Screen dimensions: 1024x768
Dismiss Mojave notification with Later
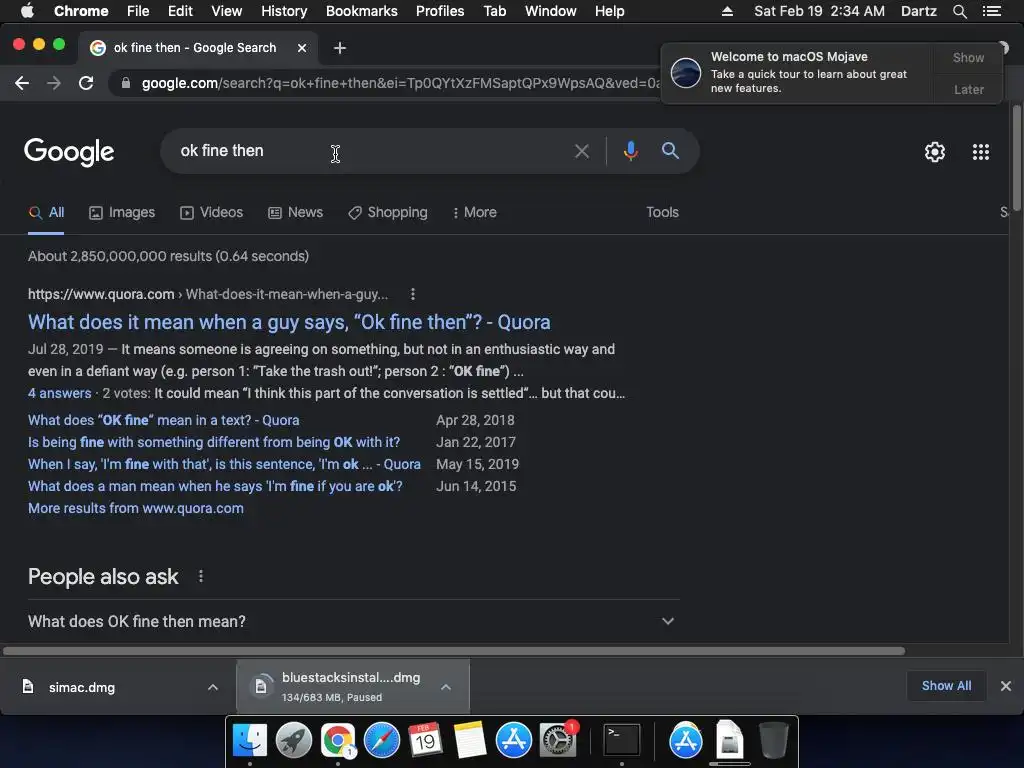[x=968, y=89]
